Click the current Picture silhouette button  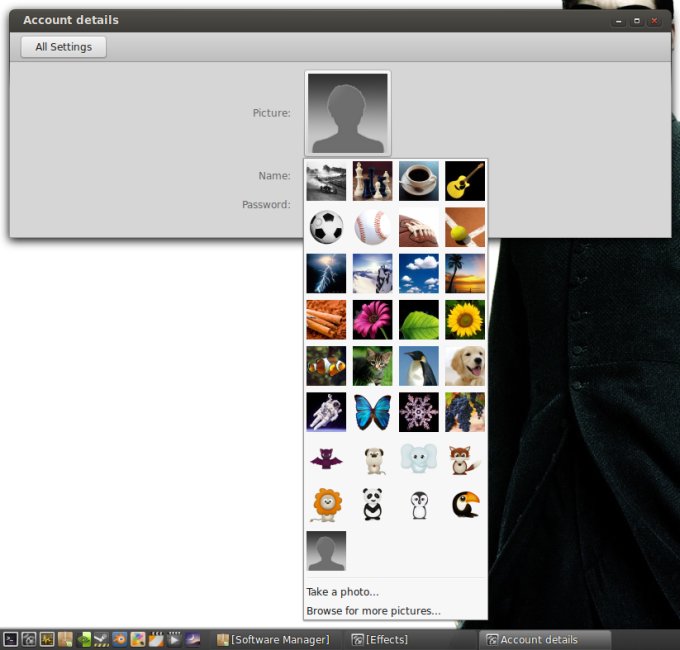[348, 113]
